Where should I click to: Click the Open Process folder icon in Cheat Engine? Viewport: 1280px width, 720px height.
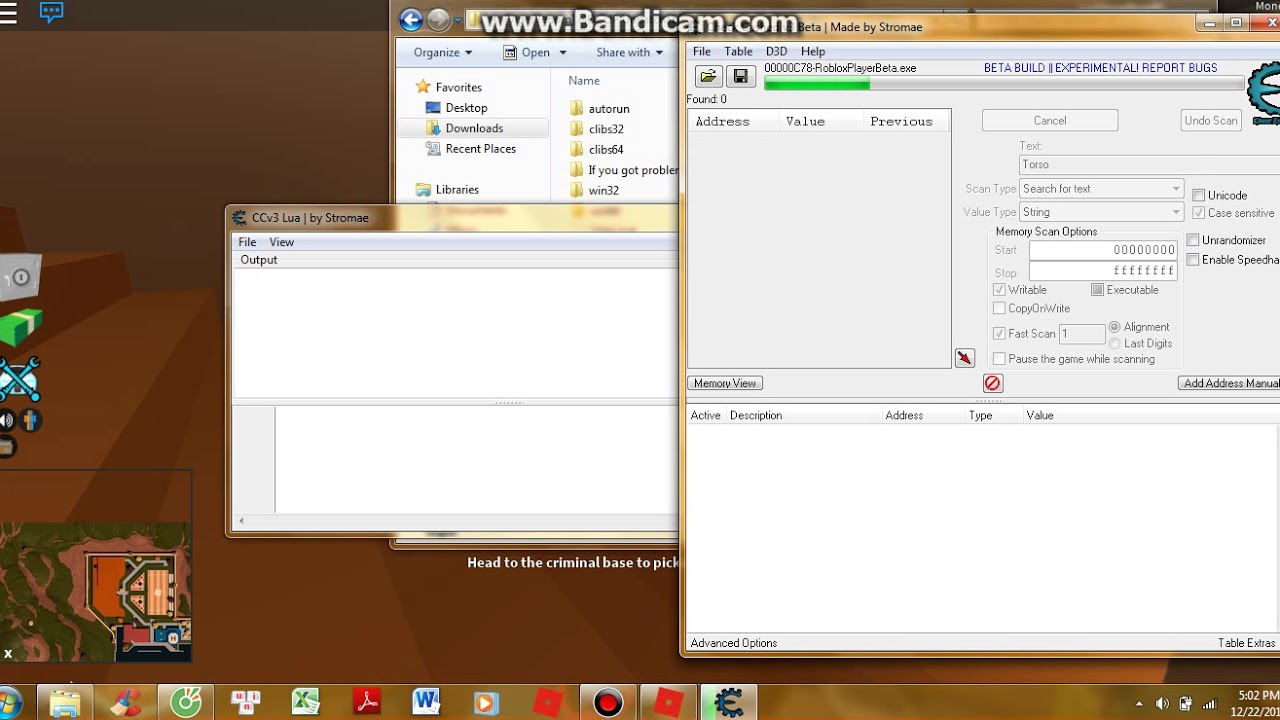tap(708, 76)
